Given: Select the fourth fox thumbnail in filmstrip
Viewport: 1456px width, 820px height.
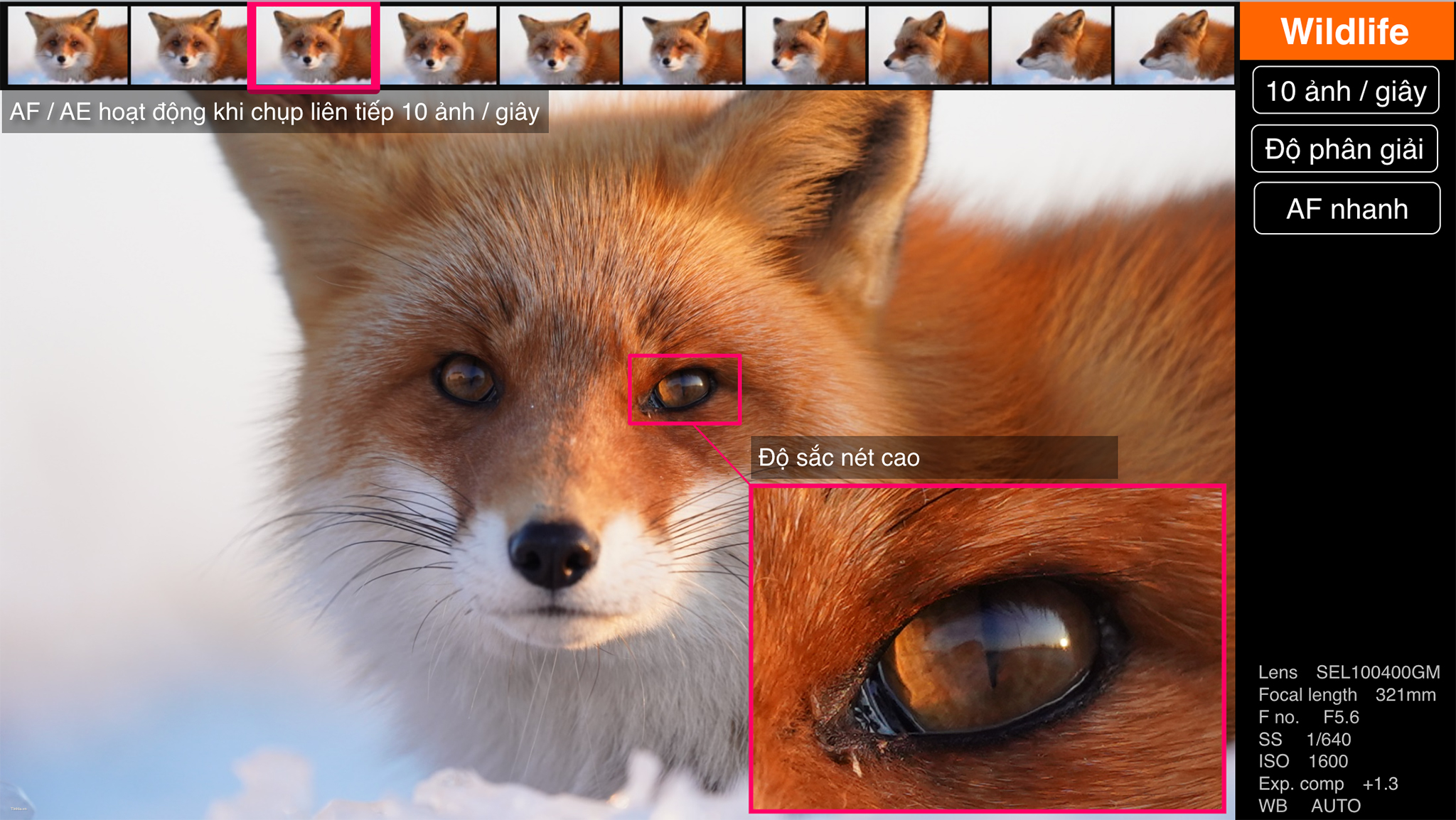Looking at the screenshot, I should [x=439, y=45].
